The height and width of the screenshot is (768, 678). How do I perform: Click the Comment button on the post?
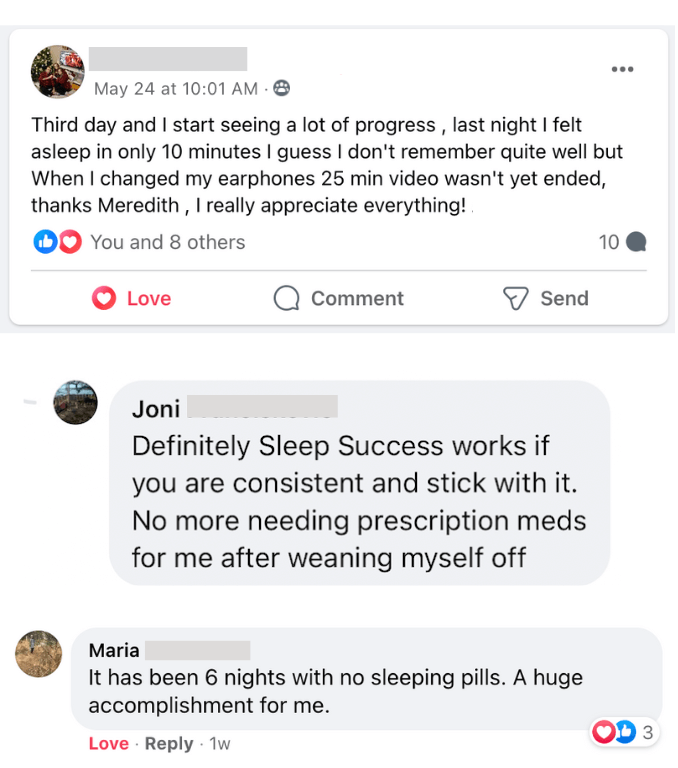tap(338, 298)
